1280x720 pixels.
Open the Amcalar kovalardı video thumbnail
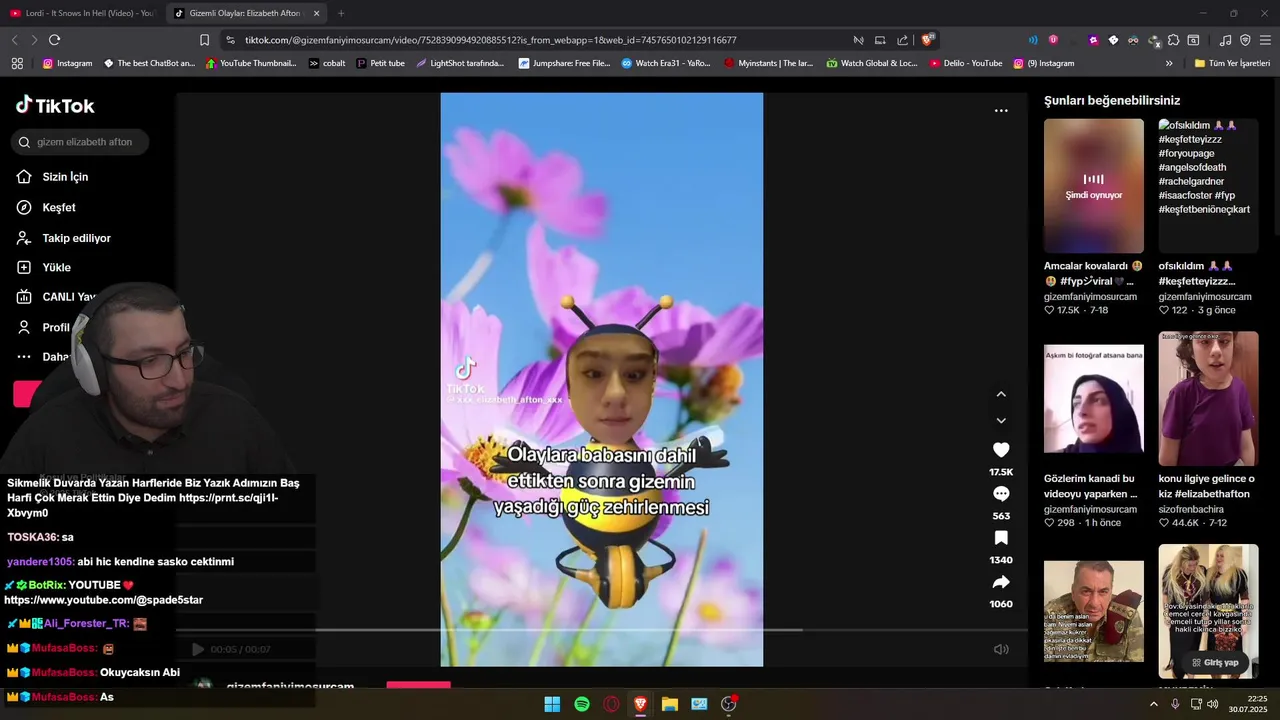pyautogui.click(x=1094, y=186)
